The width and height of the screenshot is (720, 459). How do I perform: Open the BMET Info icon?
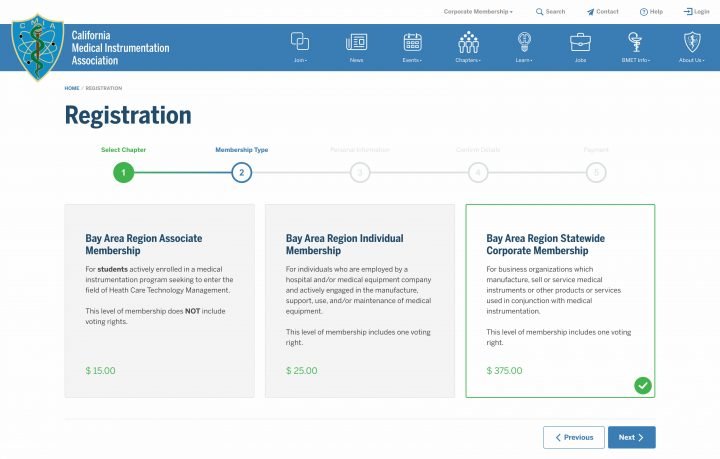[x=636, y=42]
